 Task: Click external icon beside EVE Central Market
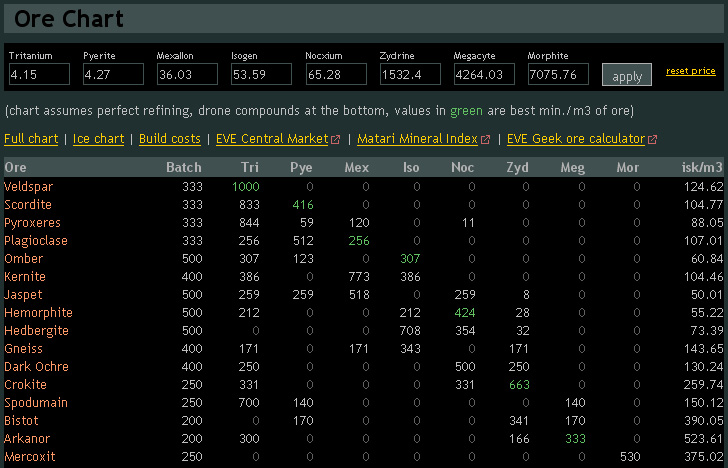click(335, 139)
